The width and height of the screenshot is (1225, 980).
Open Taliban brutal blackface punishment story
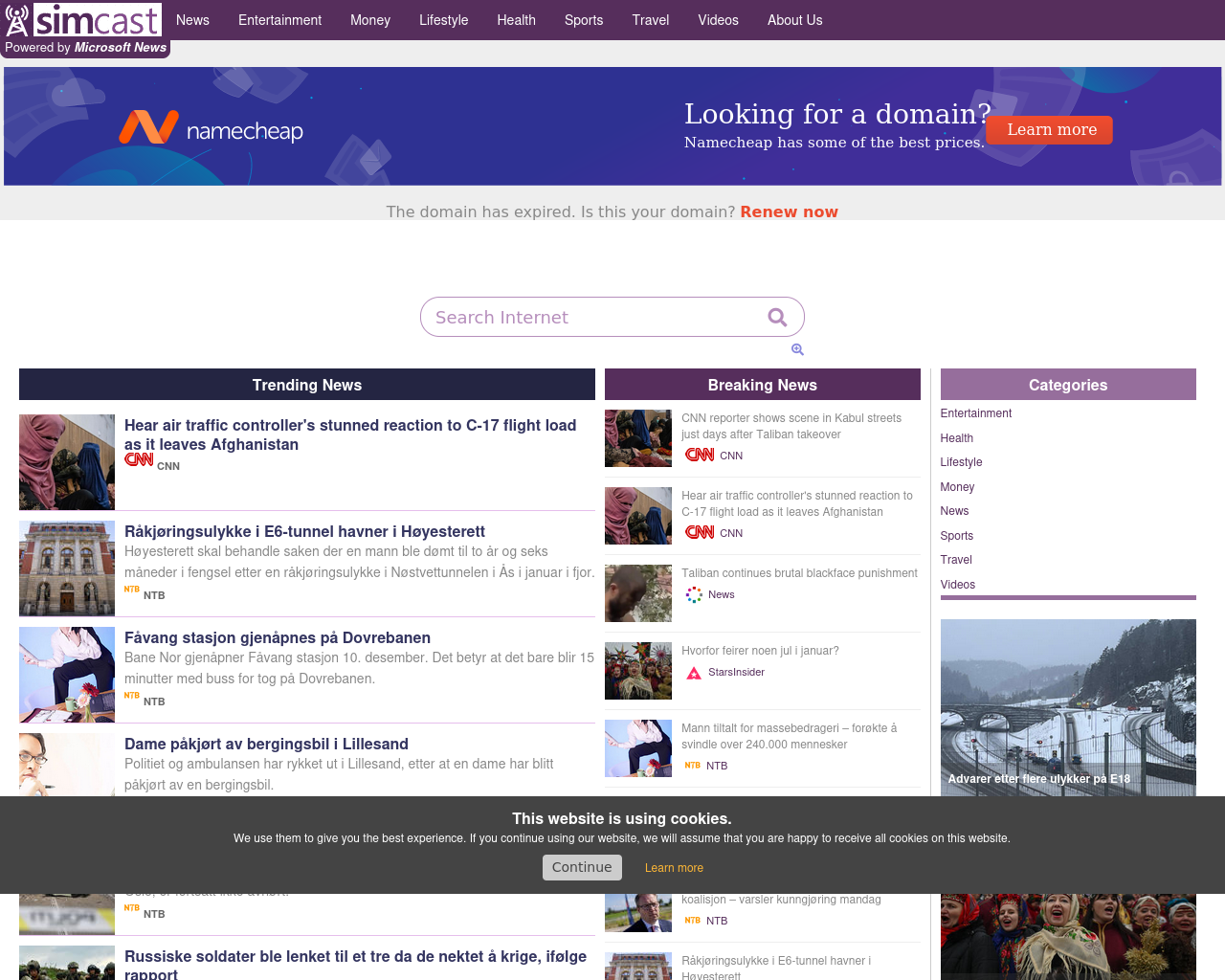(799, 573)
